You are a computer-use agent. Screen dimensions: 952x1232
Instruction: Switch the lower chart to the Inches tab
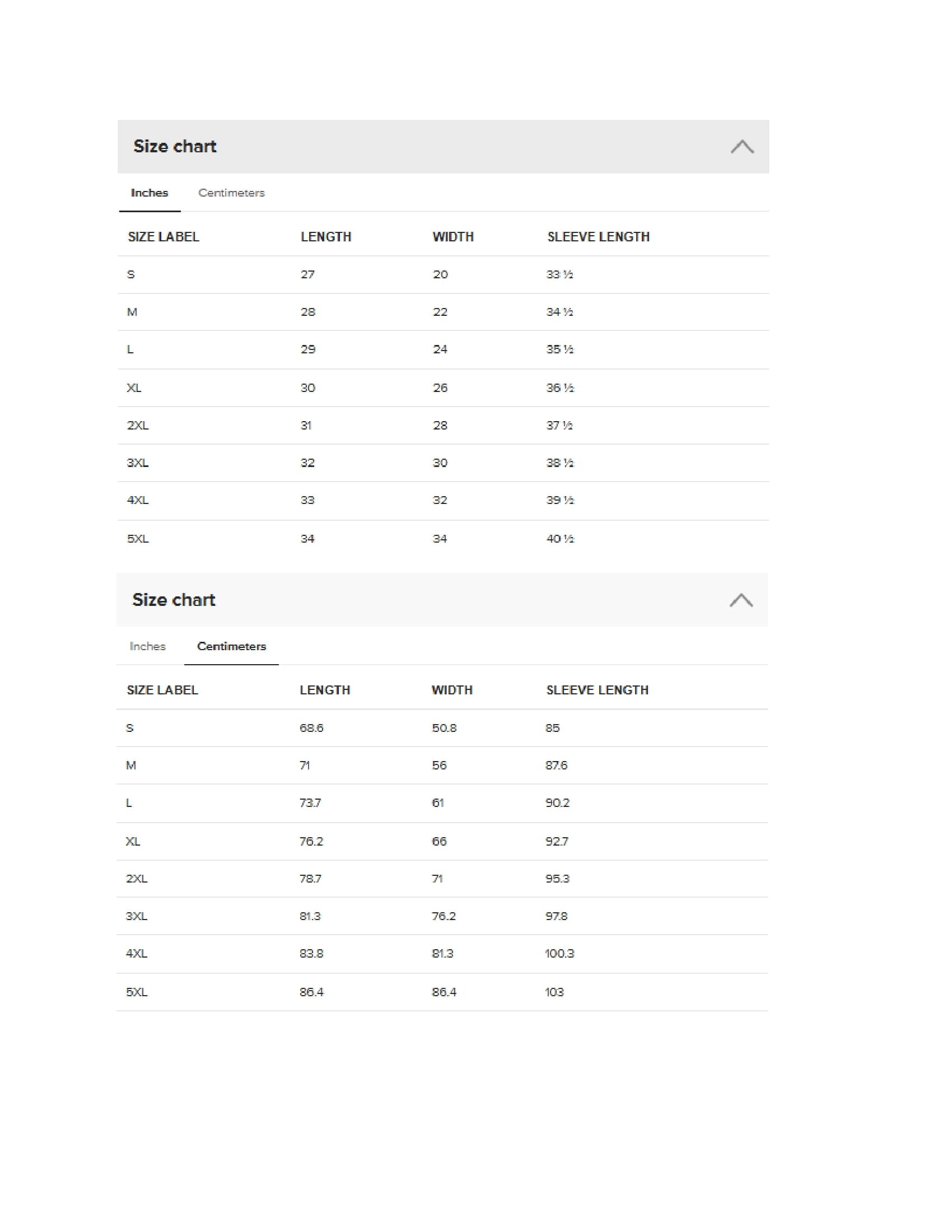tap(148, 646)
